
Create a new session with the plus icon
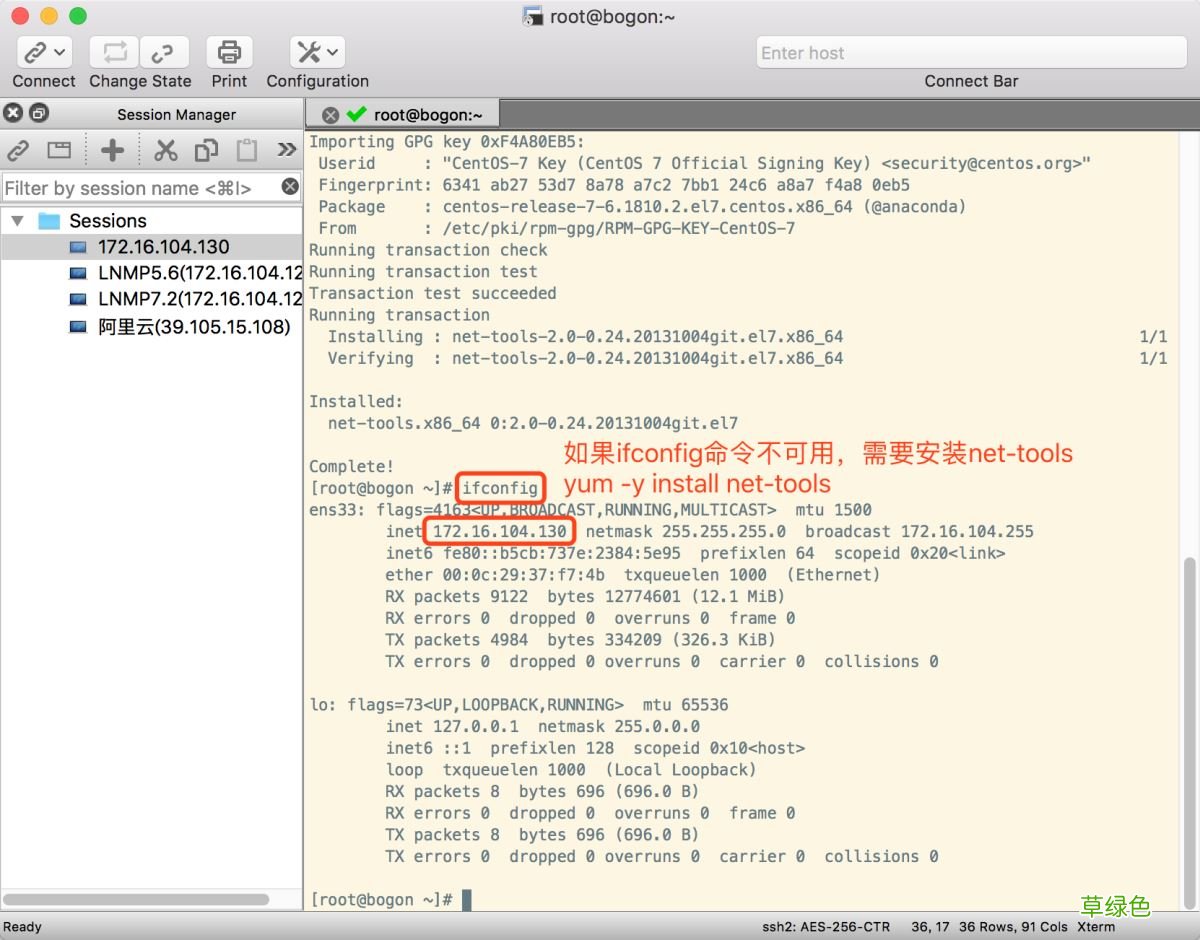point(113,150)
